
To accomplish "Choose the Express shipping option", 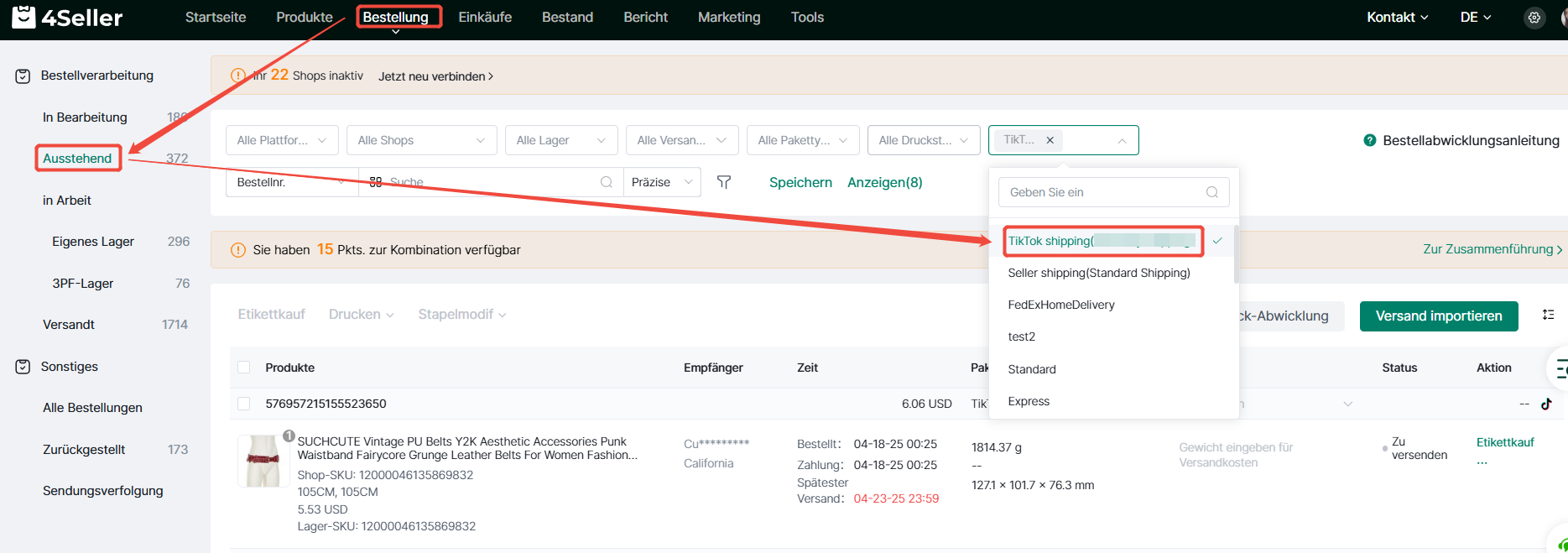I will tap(1029, 401).
